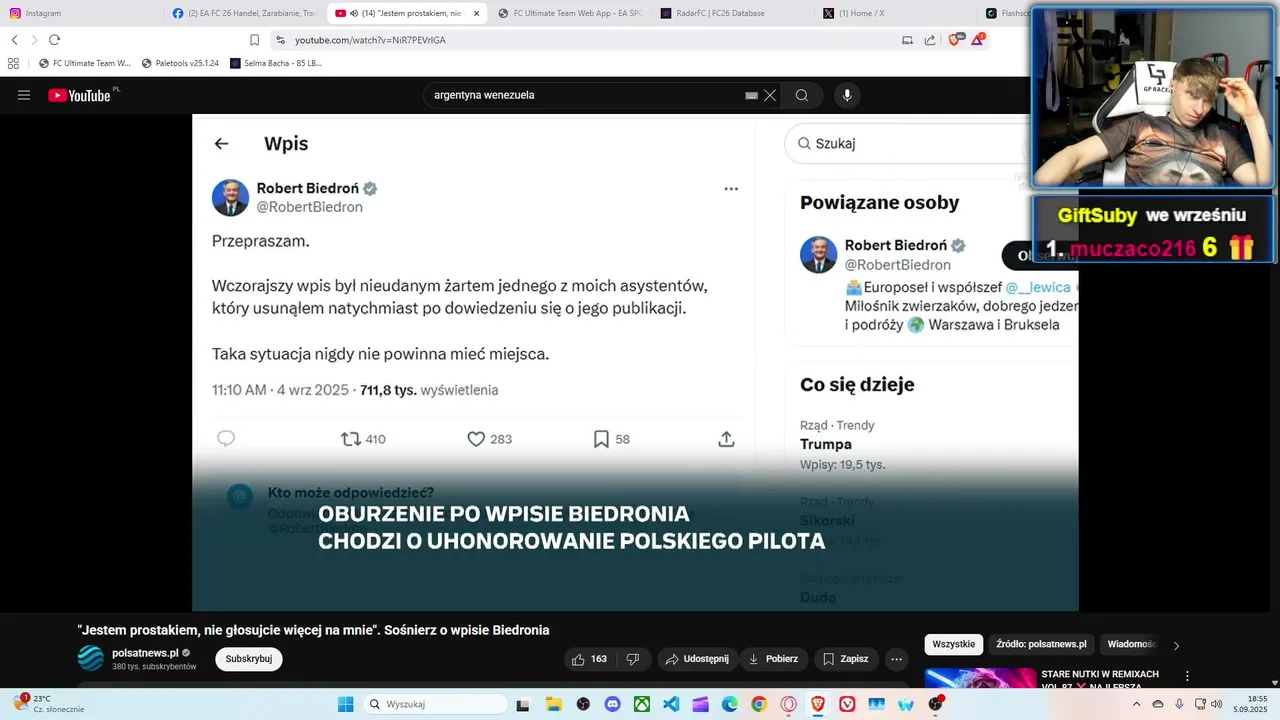The image size is (1280, 720).
Task: Open browser apps grid in bookmarks bar
Action: 13,63
